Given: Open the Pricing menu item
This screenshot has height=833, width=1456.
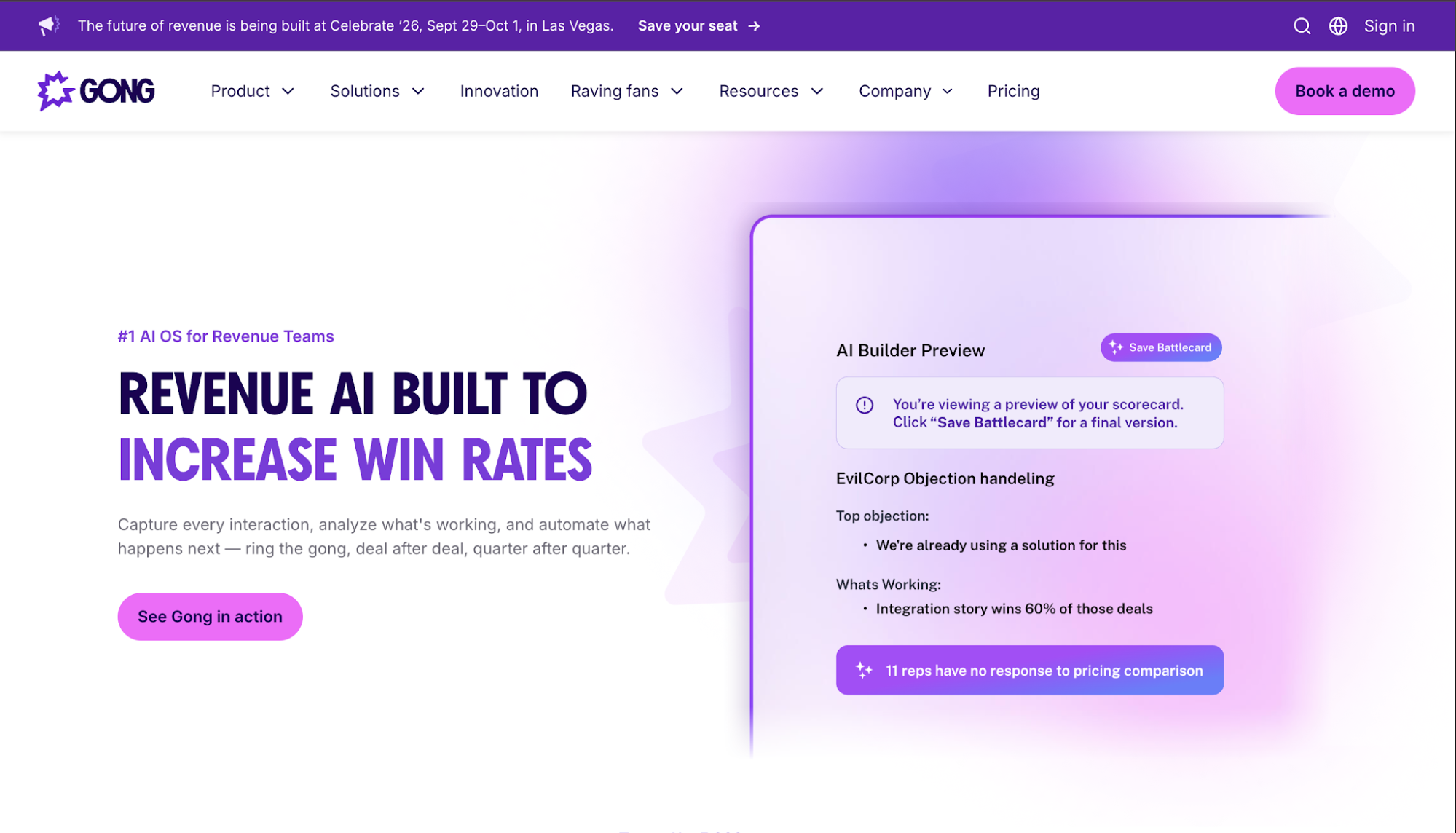Looking at the screenshot, I should [x=1013, y=91].
